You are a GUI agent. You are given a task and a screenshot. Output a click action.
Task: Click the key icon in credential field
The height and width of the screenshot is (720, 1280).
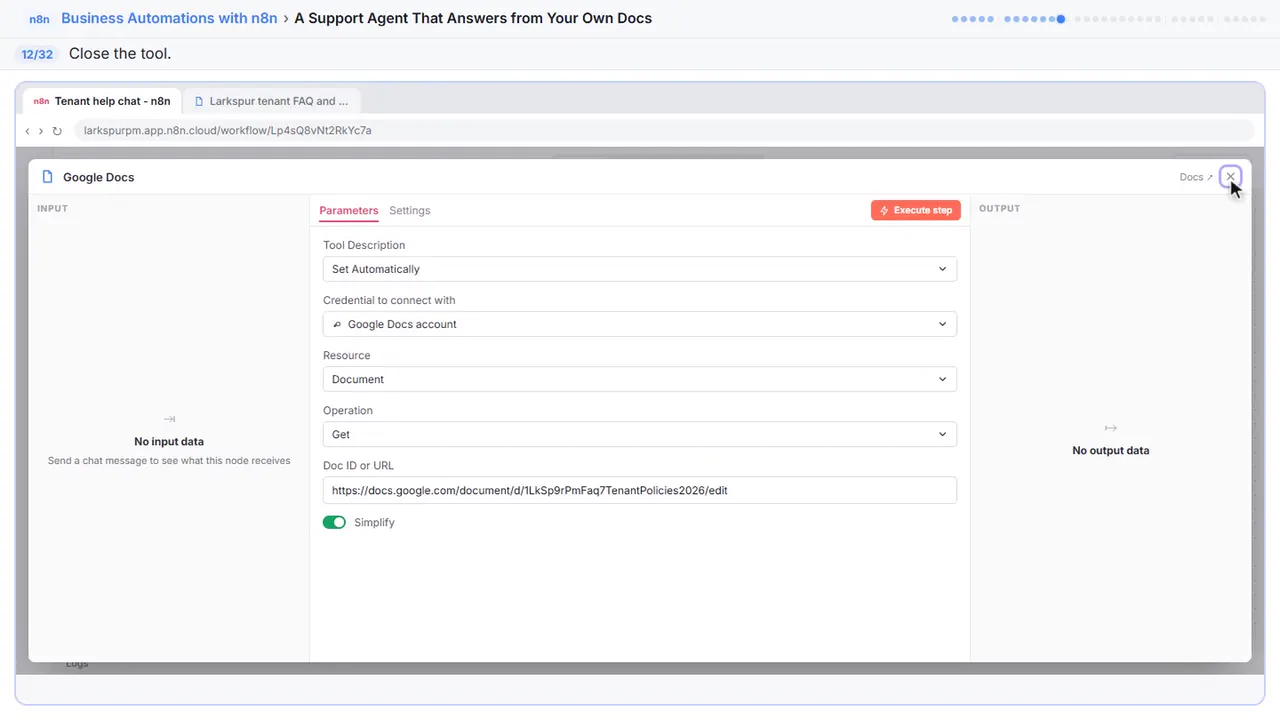(x=337, y=324)
